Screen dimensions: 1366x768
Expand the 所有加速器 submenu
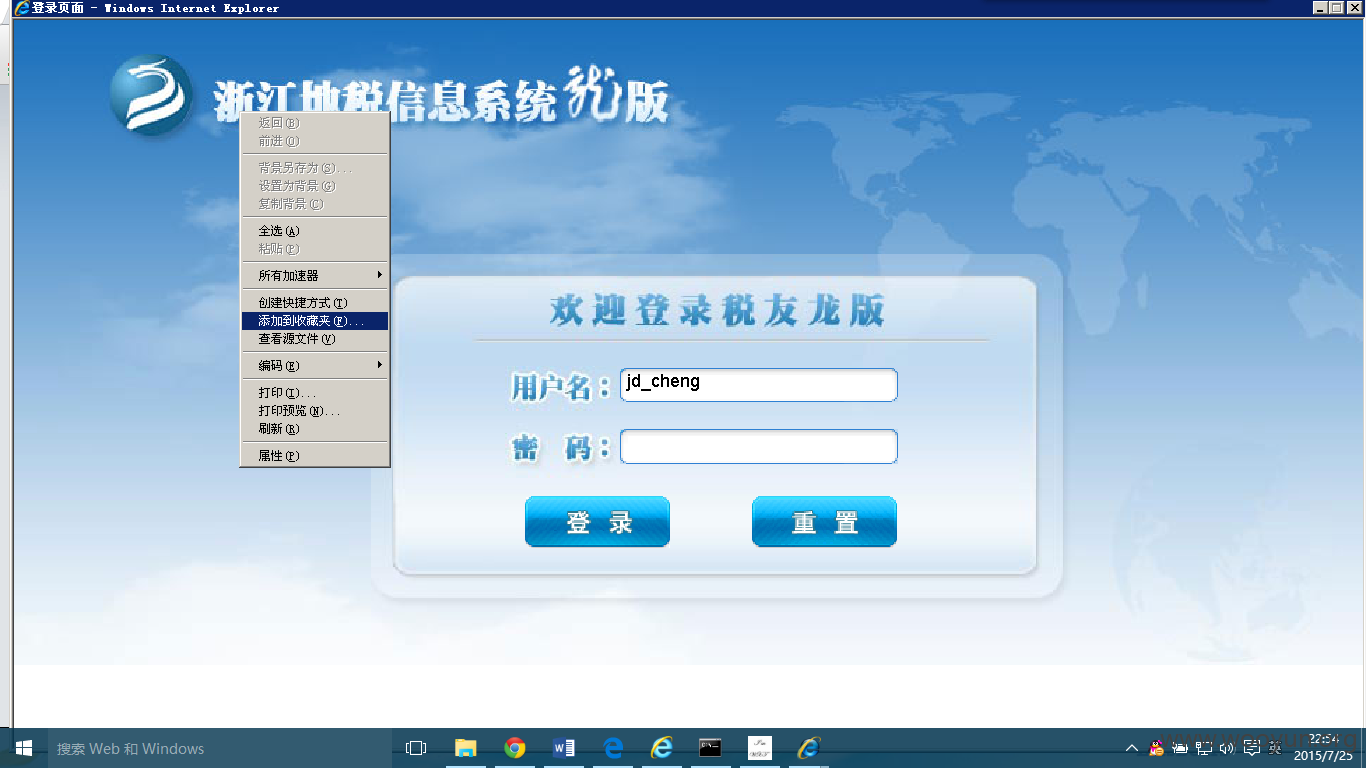click(314, 276)
